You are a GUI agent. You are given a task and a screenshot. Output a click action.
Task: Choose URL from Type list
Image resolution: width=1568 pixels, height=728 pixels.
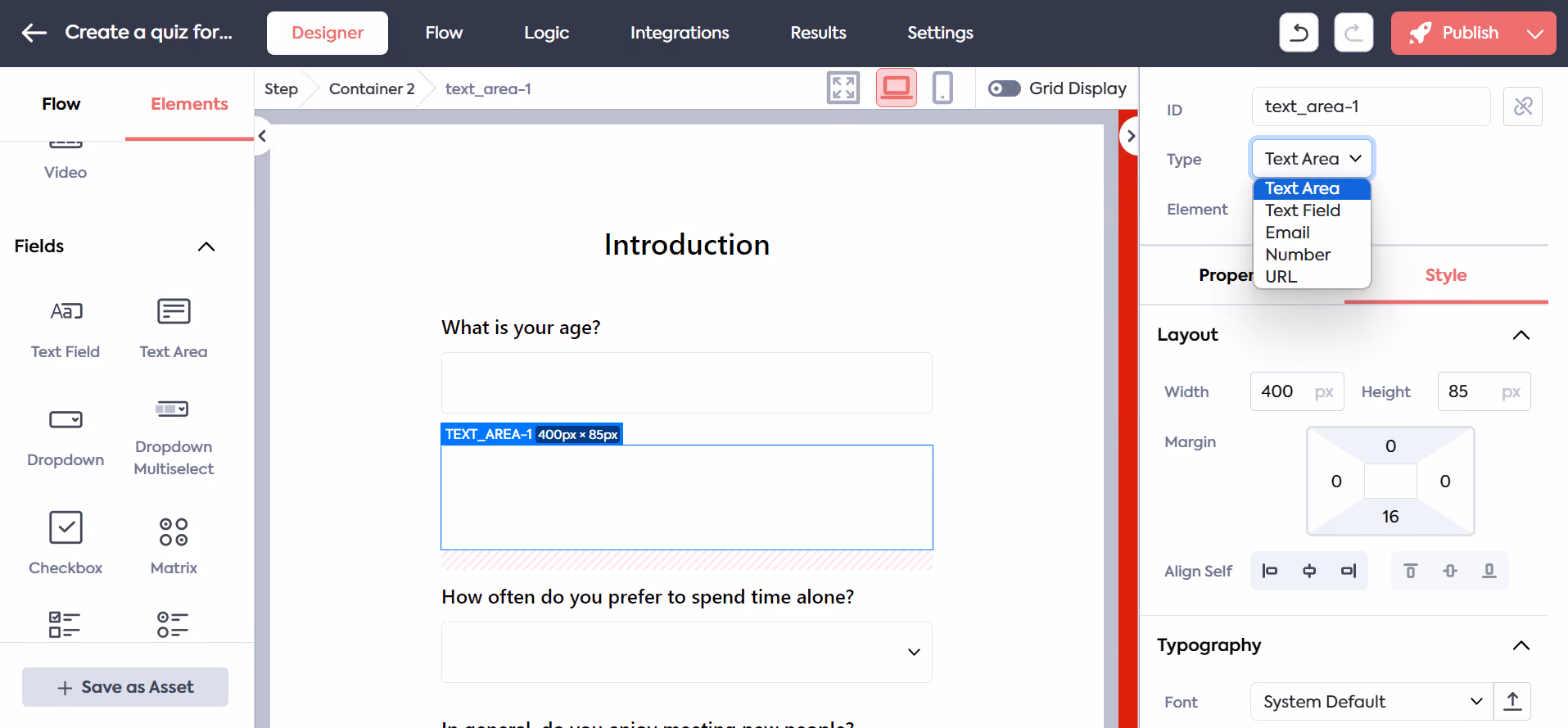(x=1312, y=277)
